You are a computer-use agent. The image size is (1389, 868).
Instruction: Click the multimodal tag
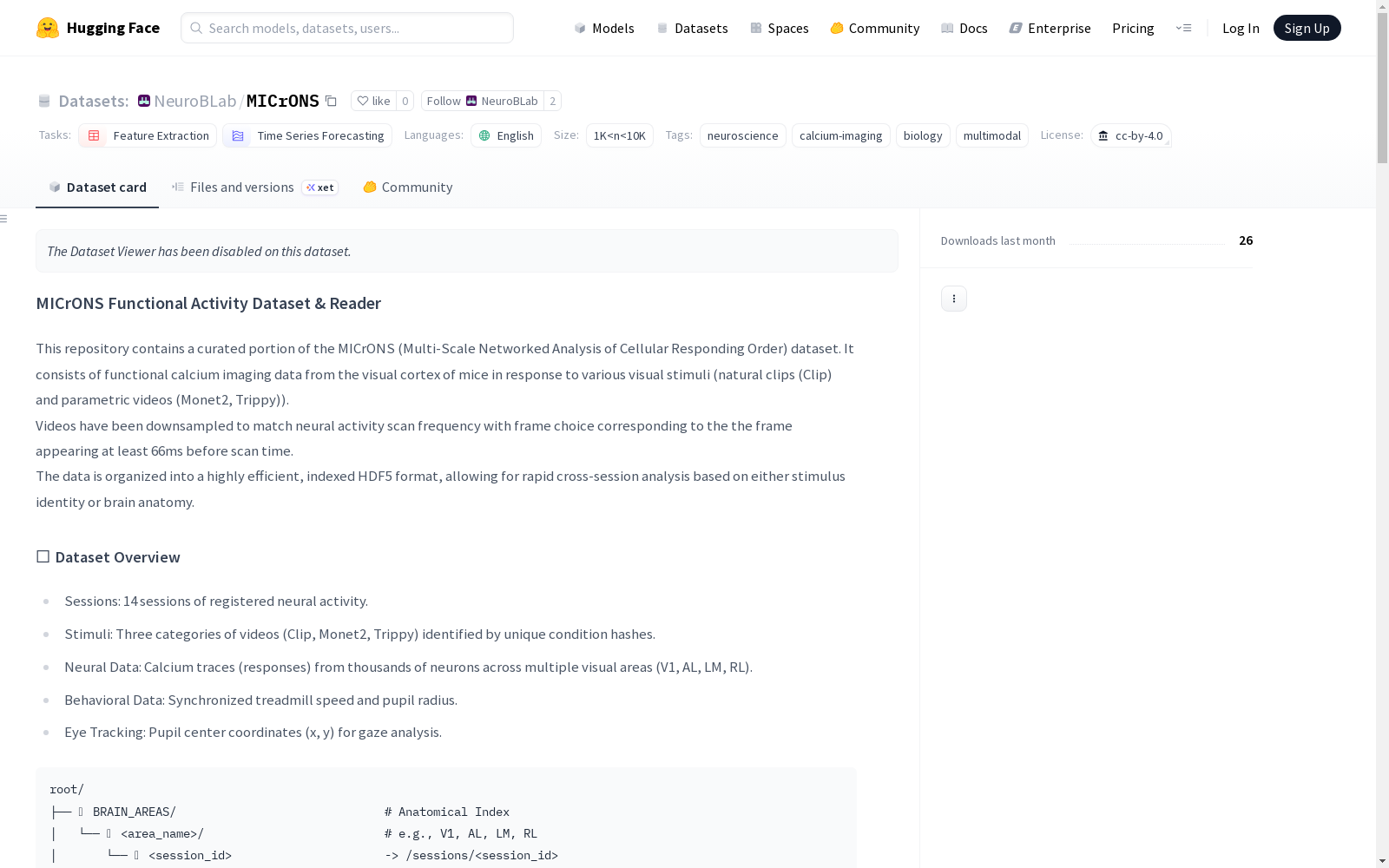coord(992,135)
